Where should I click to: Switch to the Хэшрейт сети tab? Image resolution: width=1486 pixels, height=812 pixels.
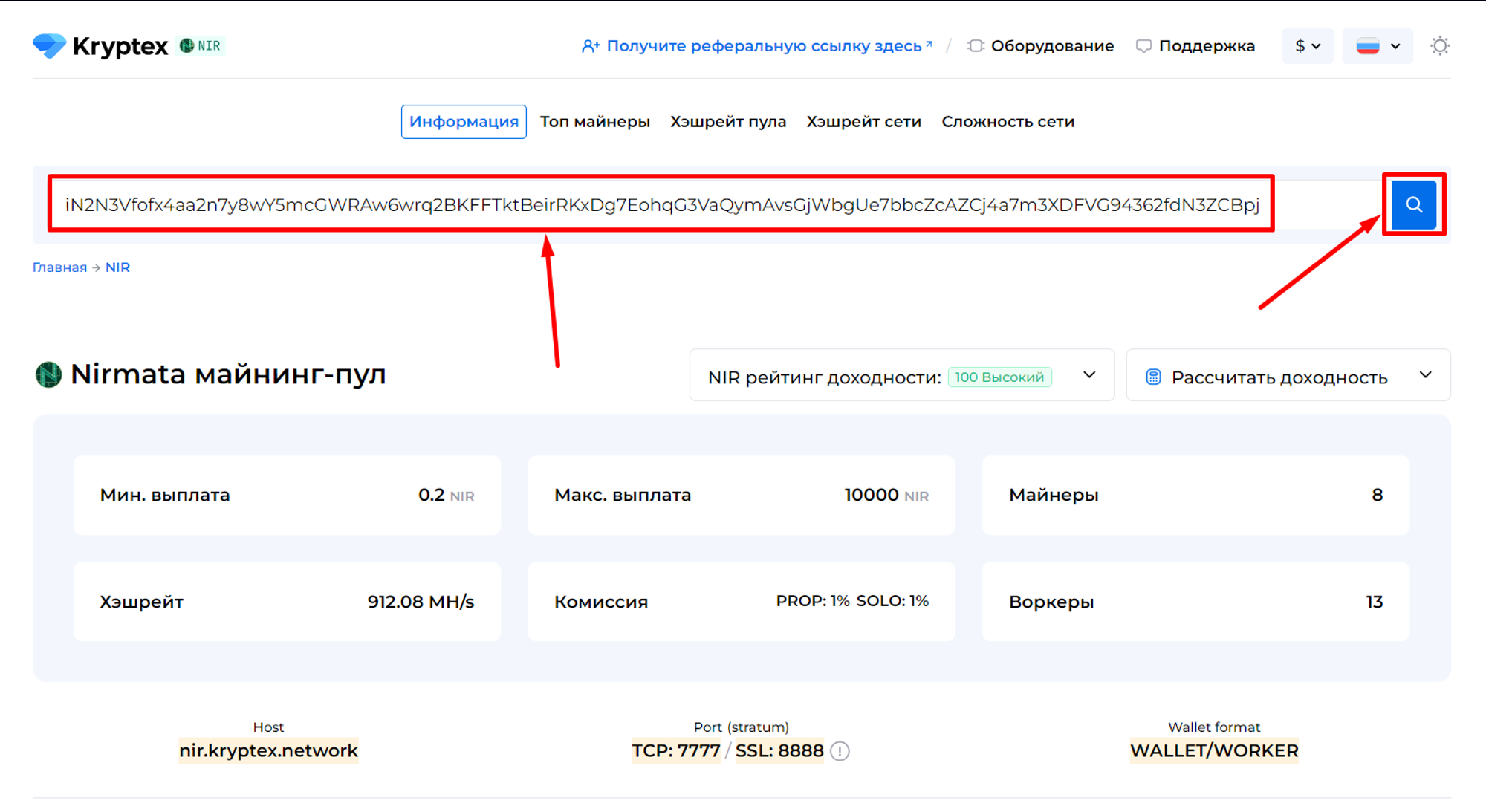[x=864, y=122]
